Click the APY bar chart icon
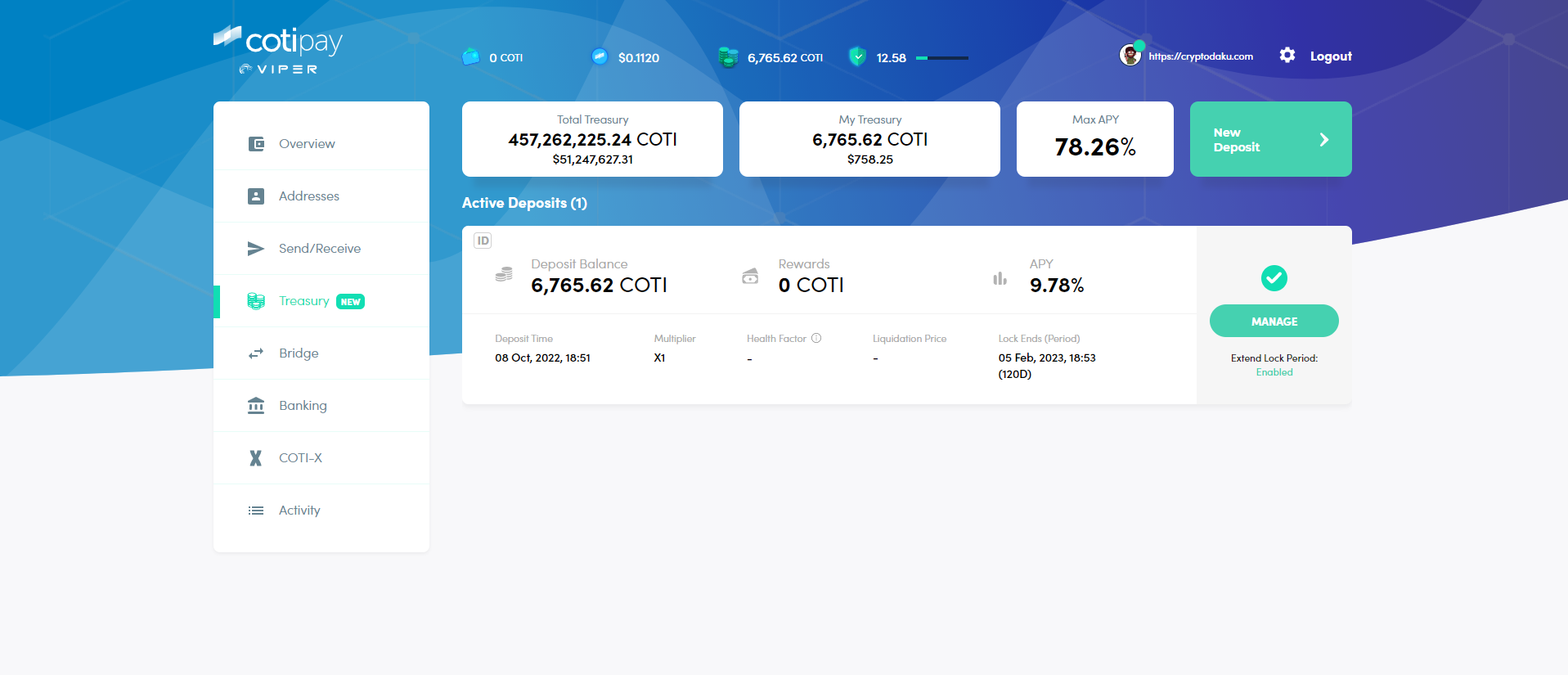 1000,278
